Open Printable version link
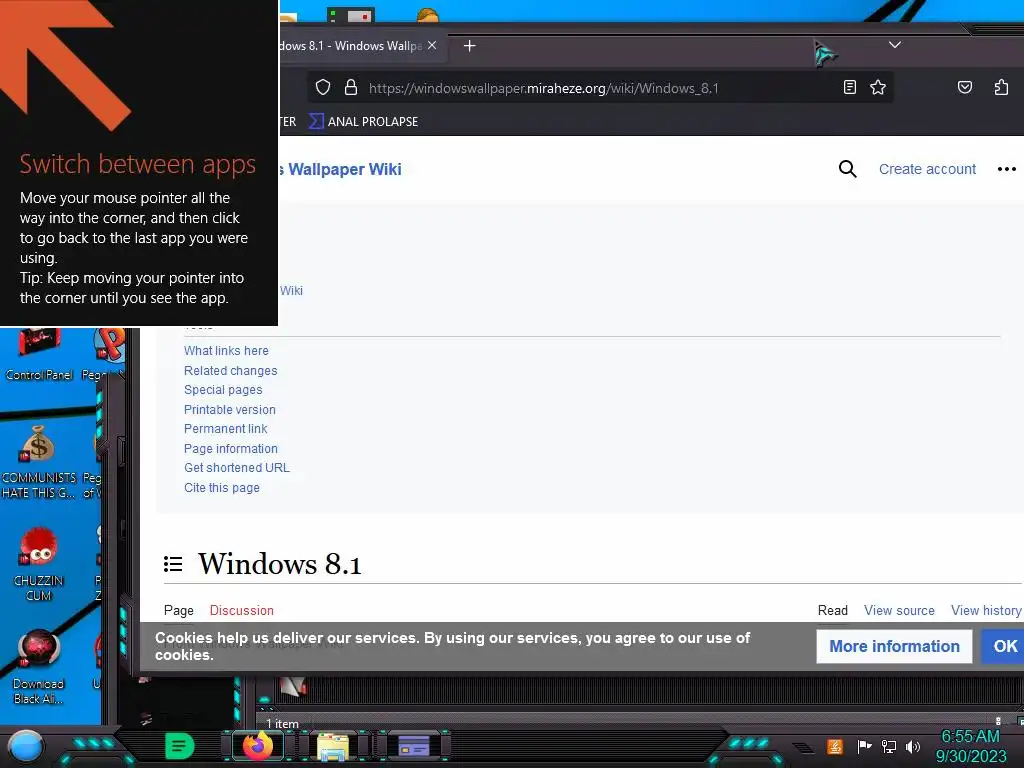 pyautogui.click(x=229, y=409)
